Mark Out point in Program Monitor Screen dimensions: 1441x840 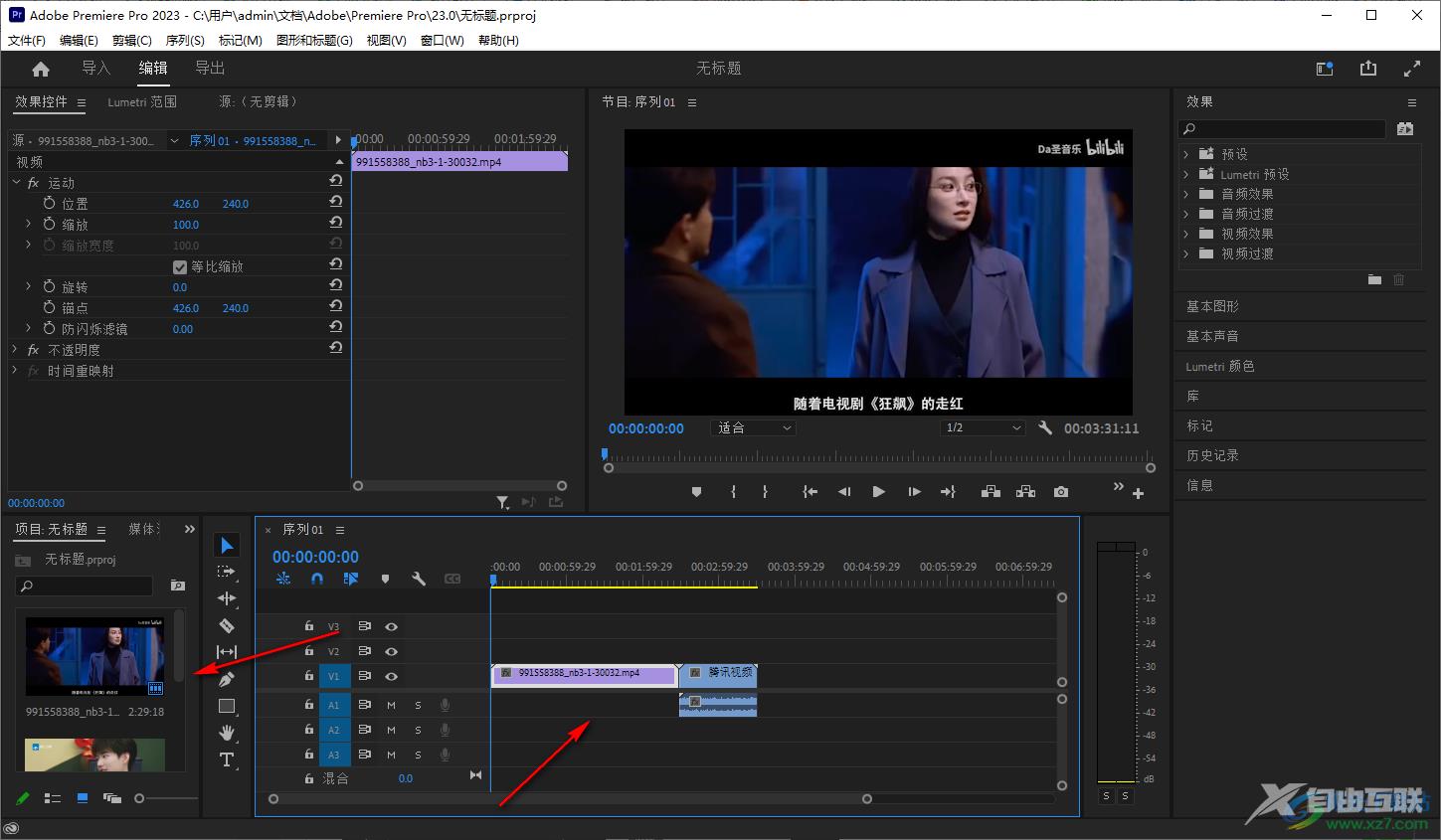(765, 491)
